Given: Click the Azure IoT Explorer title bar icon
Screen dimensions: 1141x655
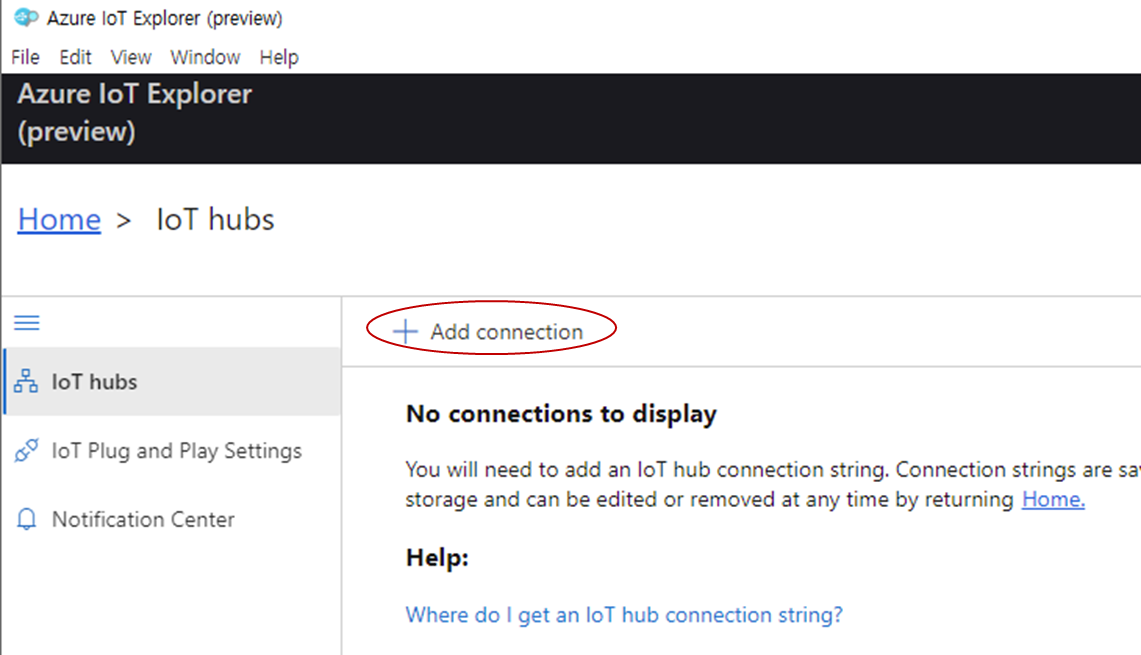Looking at the screenshot, I should tap(25, 18).
